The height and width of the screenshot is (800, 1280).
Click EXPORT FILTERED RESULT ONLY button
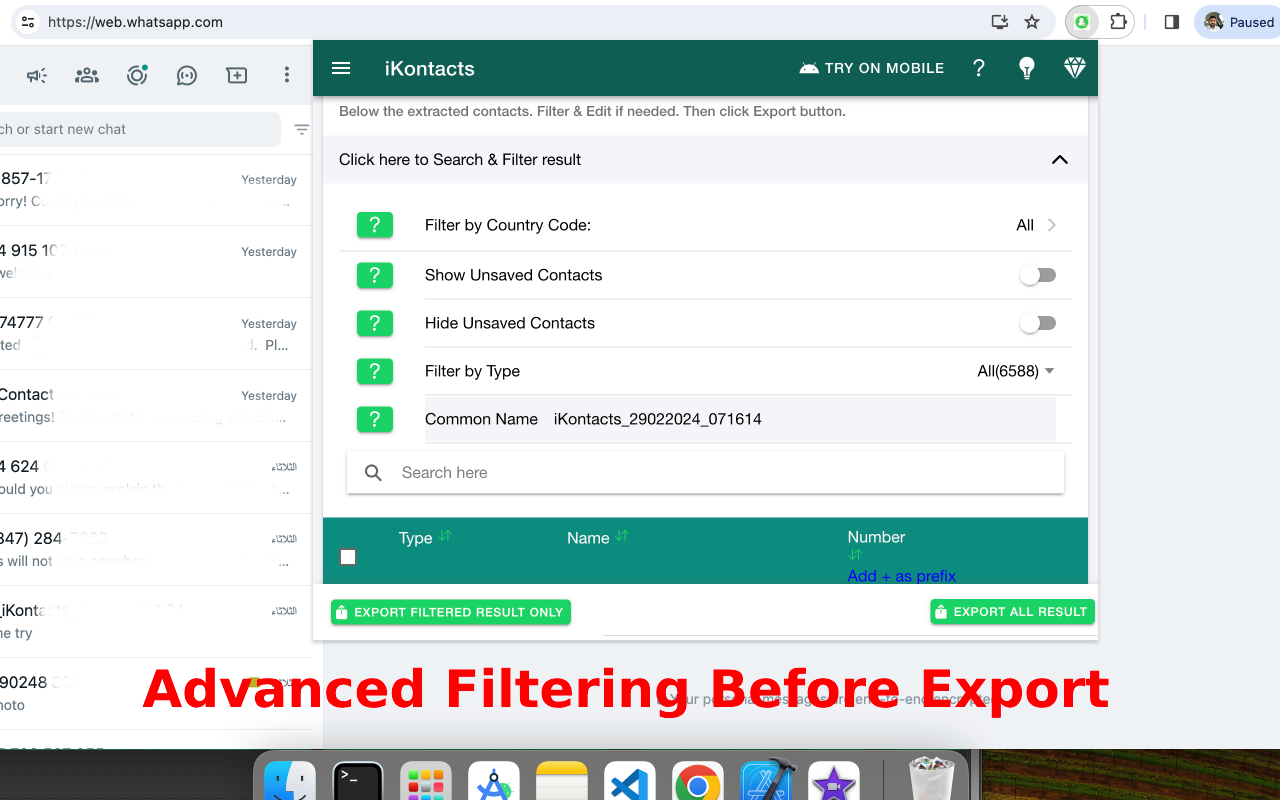[x=450, y=611]
